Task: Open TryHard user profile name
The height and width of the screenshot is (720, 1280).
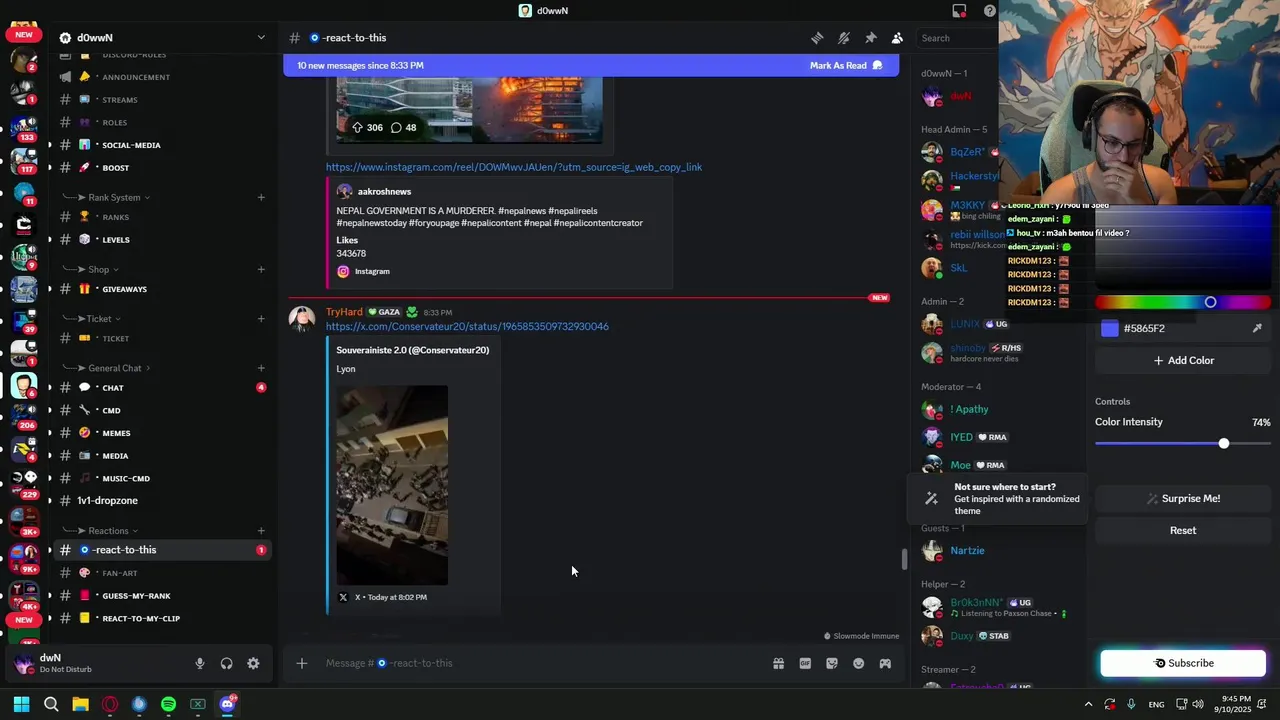Action: coord(344,312)
